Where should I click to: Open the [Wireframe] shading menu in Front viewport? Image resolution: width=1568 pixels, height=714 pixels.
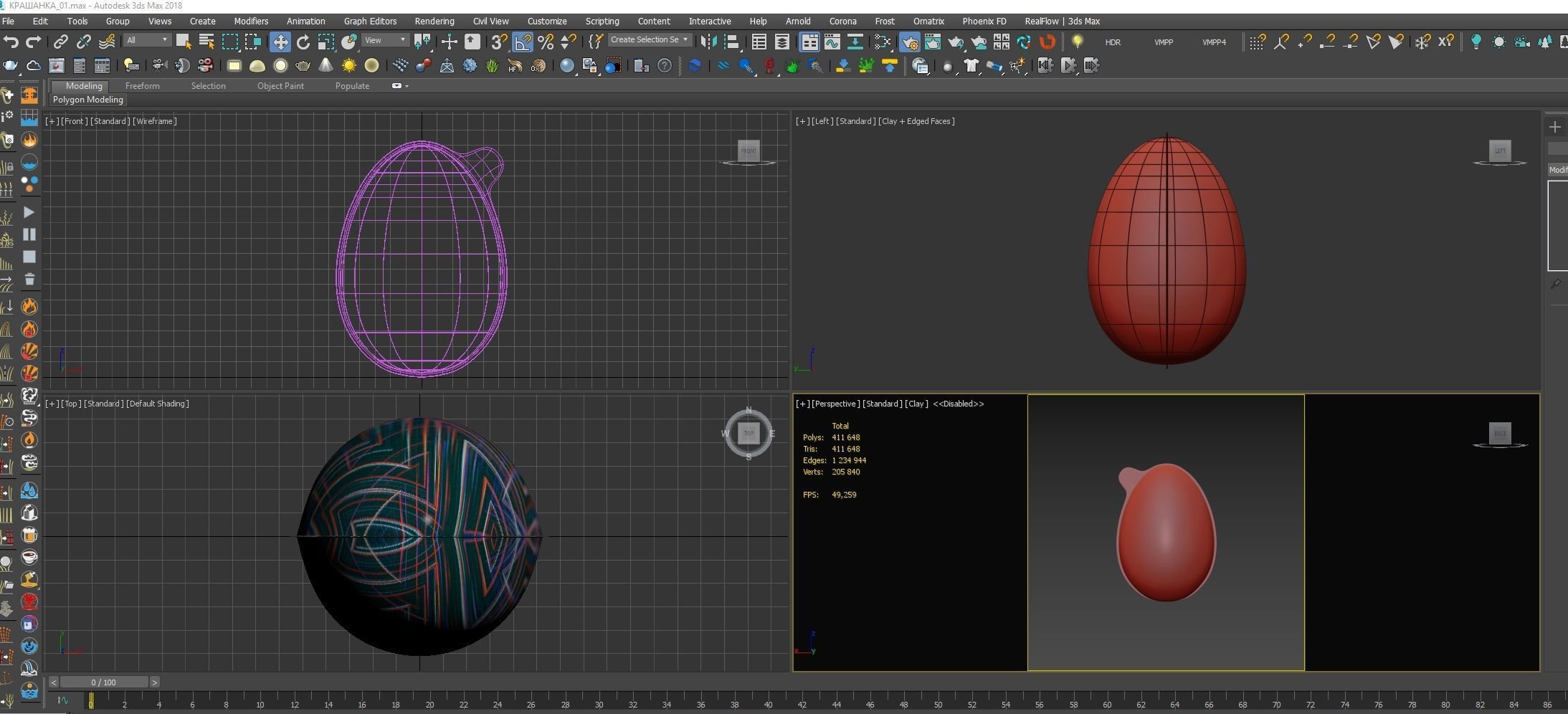(155, 121)
